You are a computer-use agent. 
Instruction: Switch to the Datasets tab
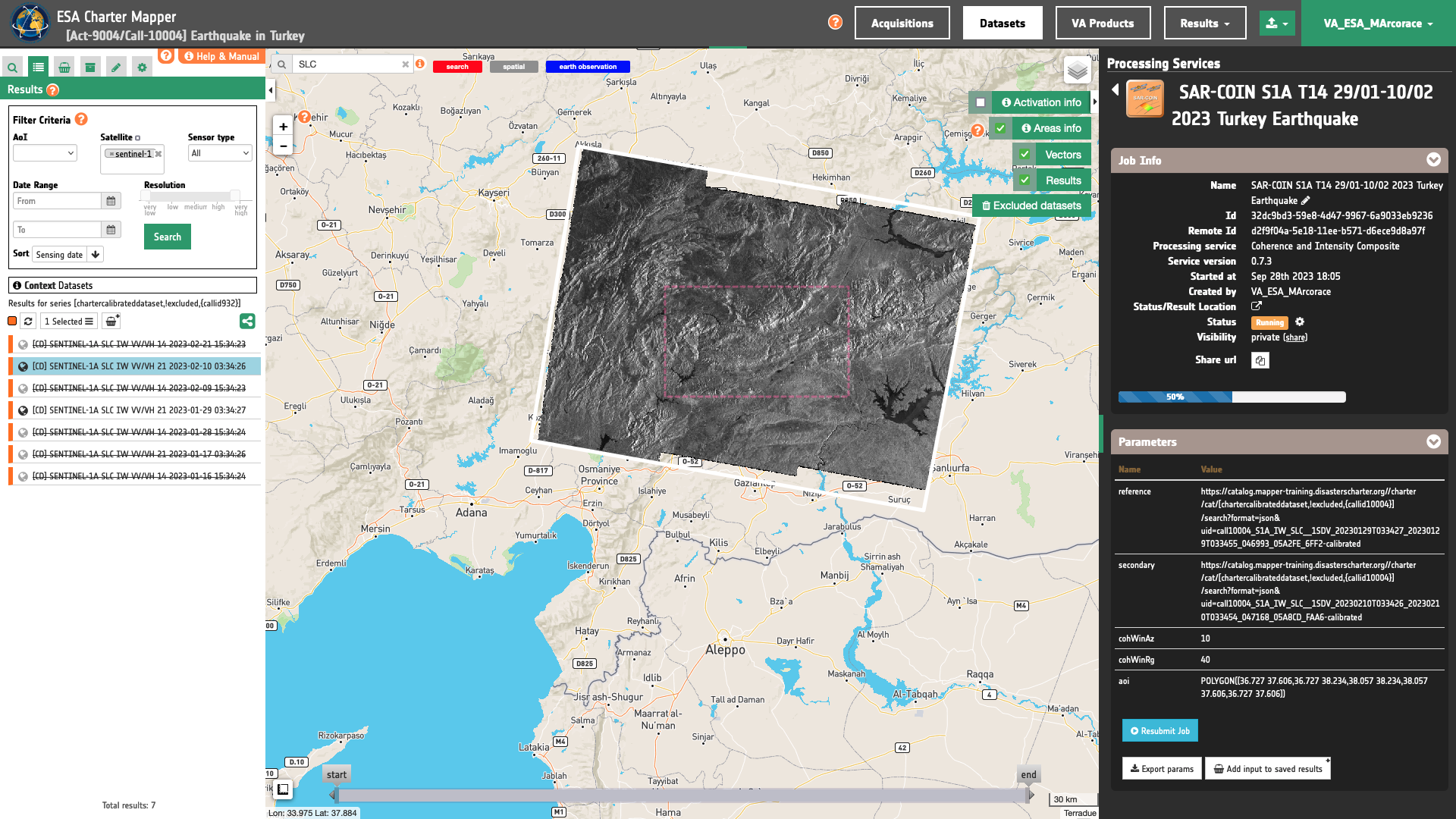1003,23
